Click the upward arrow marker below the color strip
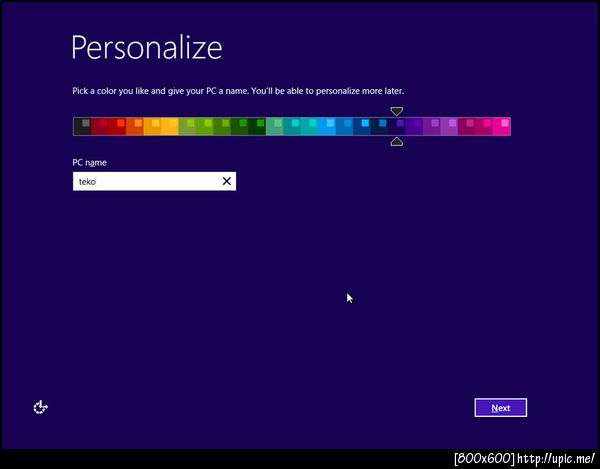600x469 pixels. [397, 142]
